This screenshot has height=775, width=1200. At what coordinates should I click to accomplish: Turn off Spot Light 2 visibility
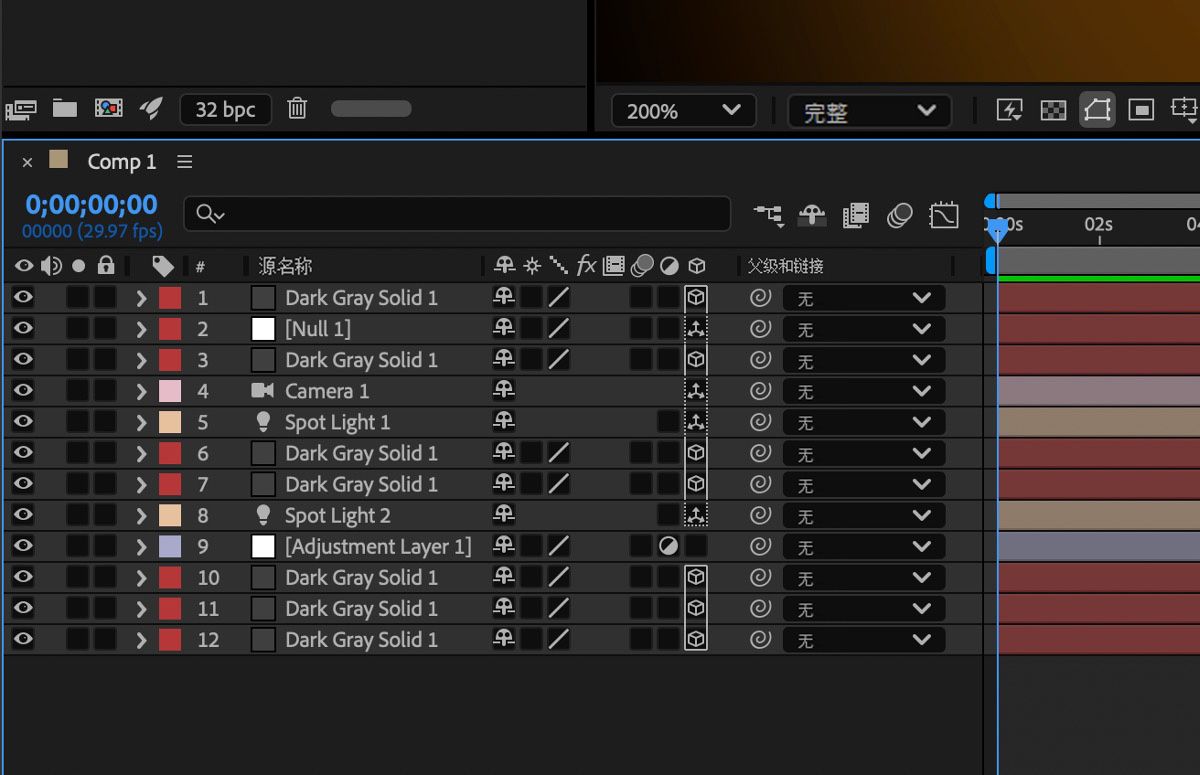pyautogui.click(x=23, y=514)
